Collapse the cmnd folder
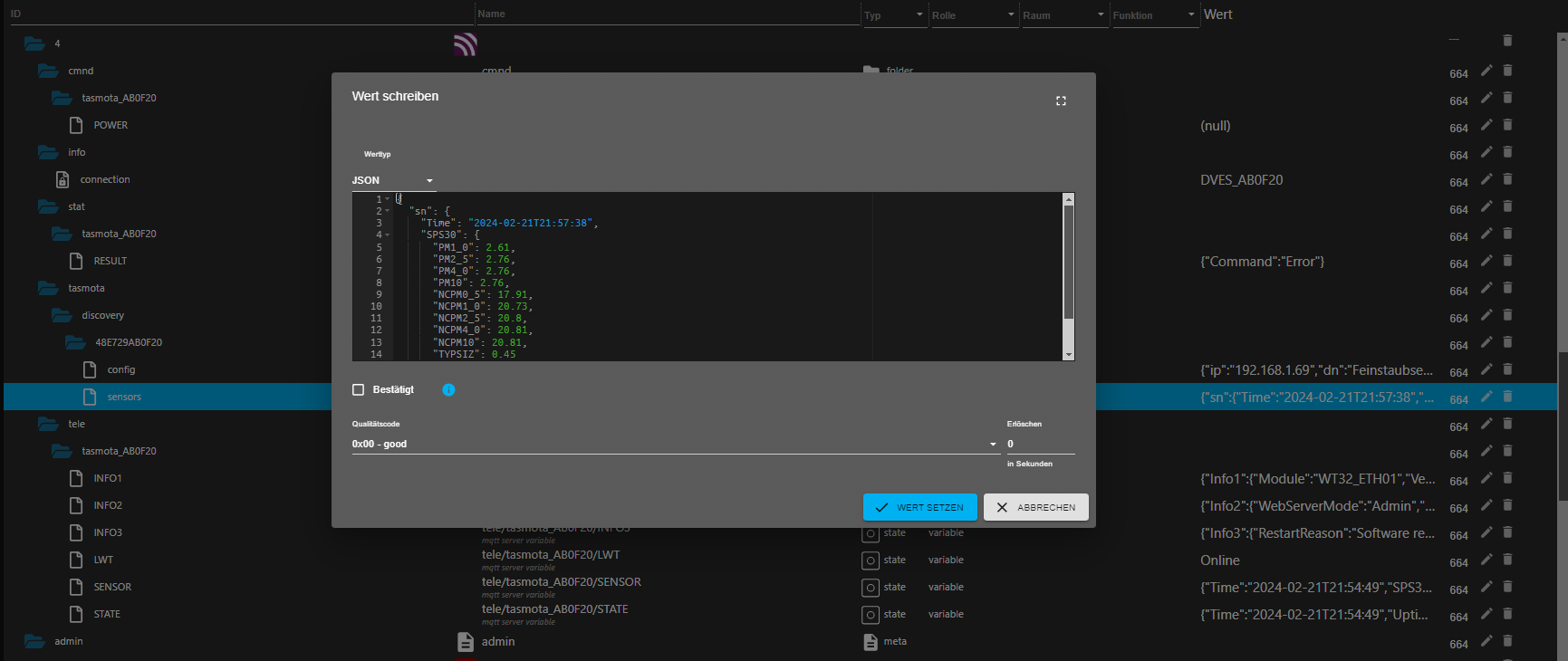1568x661 pixels. (x=48, y=71)
